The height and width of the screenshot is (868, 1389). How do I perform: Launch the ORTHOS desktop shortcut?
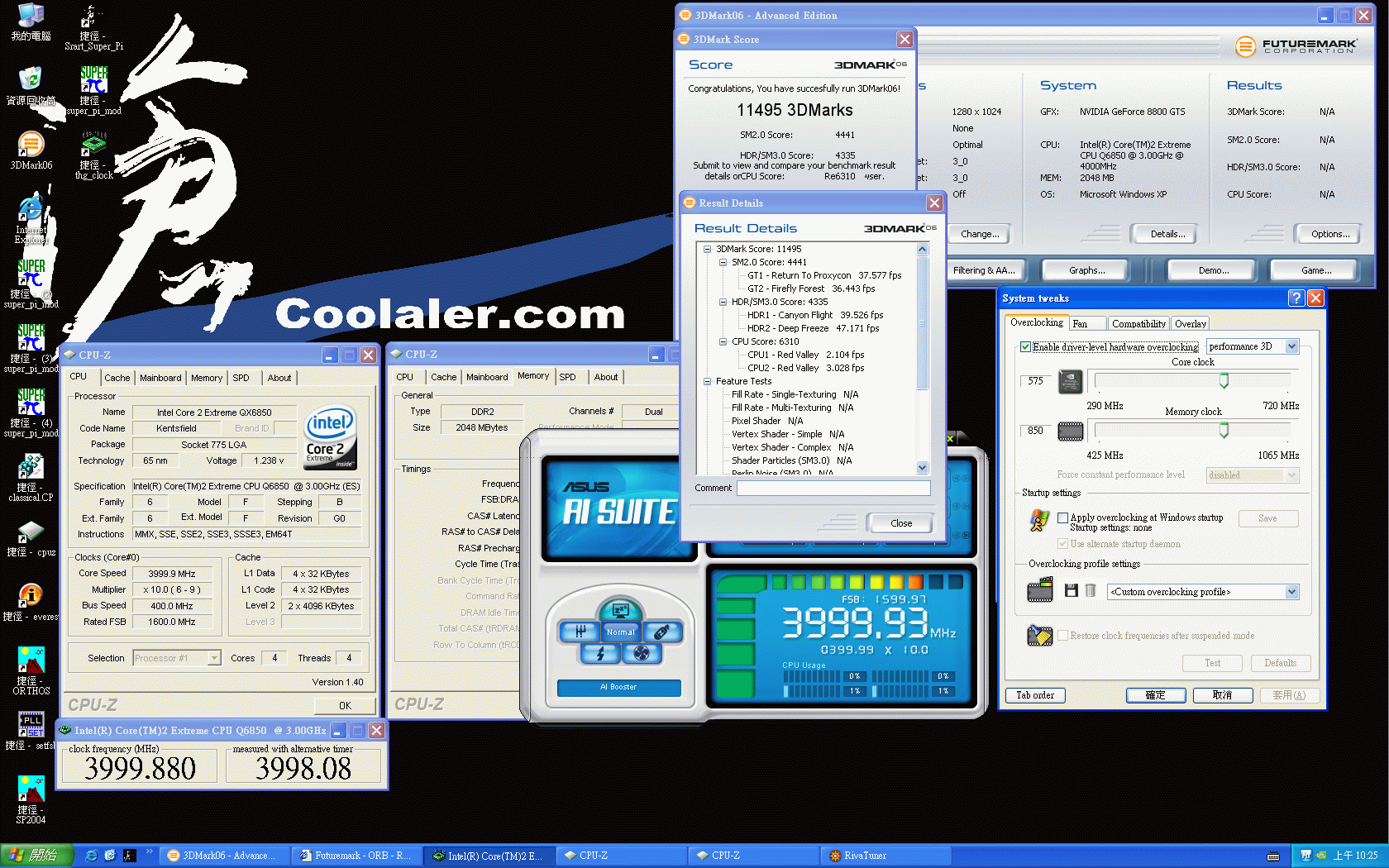click(31, 670)
